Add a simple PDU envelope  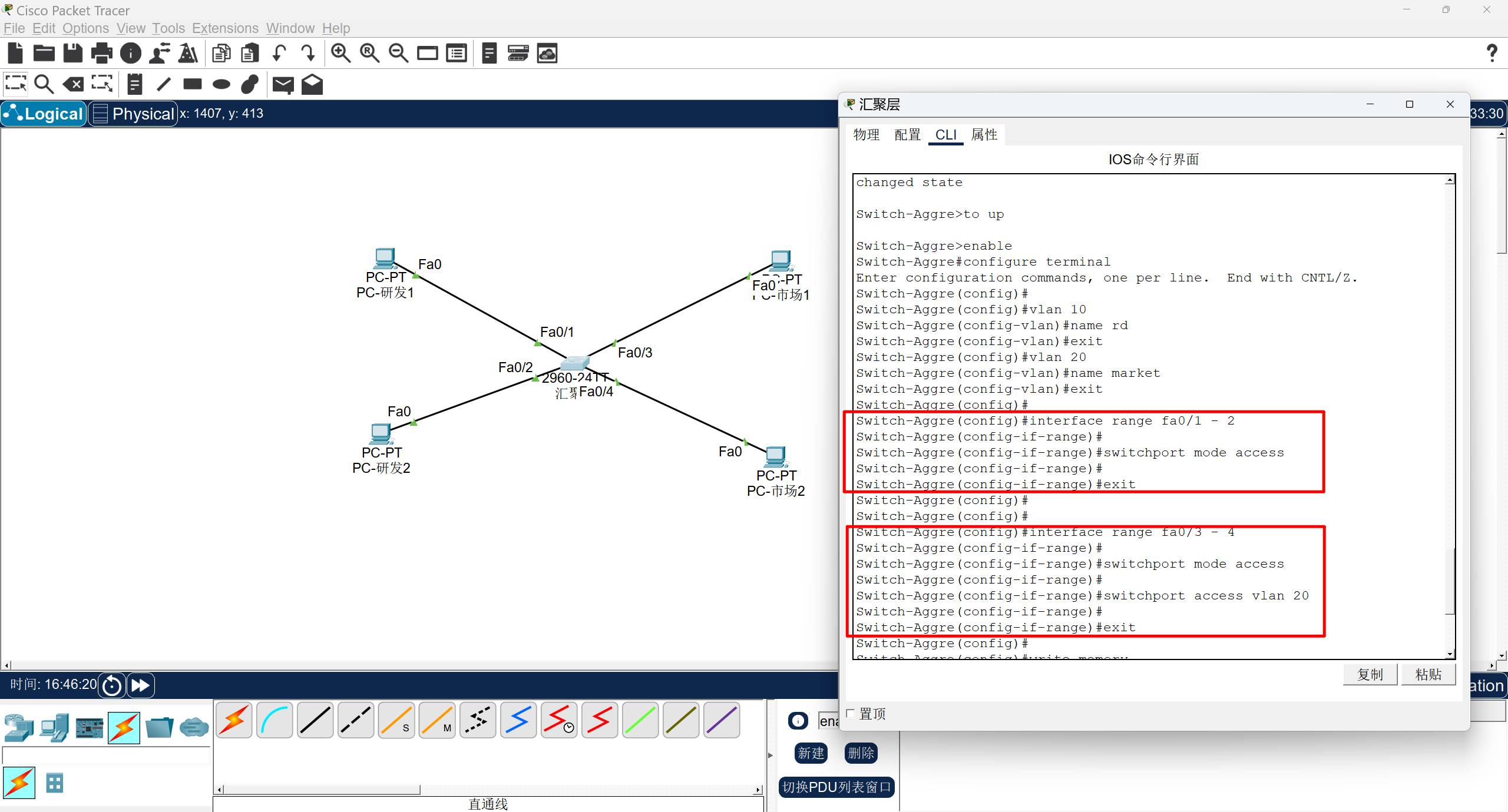(283, 85)
